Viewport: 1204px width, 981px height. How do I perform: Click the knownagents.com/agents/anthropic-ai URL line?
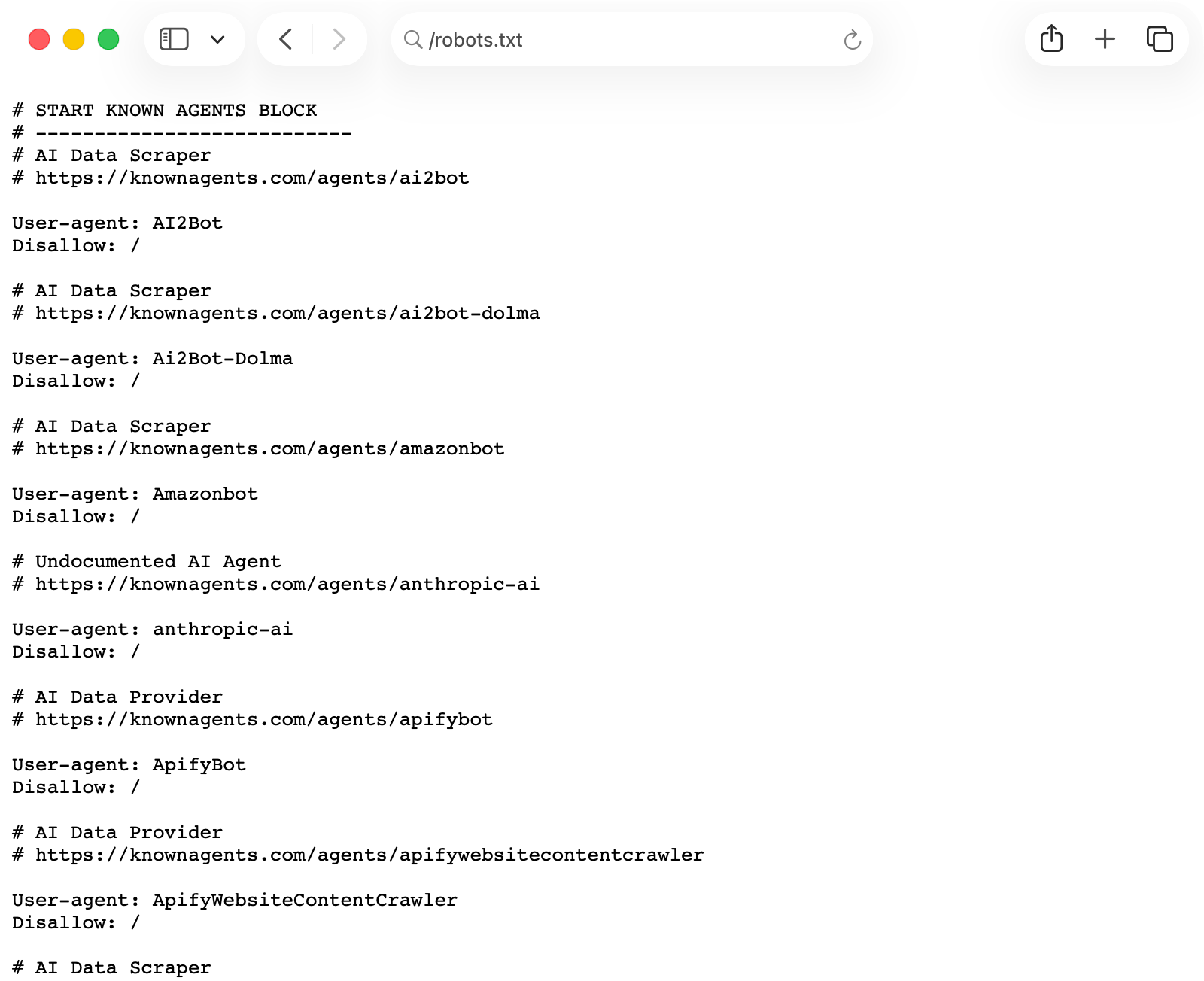[276, 585]
